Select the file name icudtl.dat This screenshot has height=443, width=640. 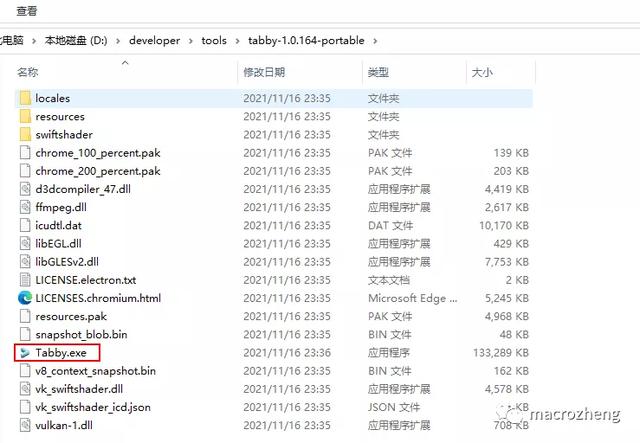click(x=58, y=225)
